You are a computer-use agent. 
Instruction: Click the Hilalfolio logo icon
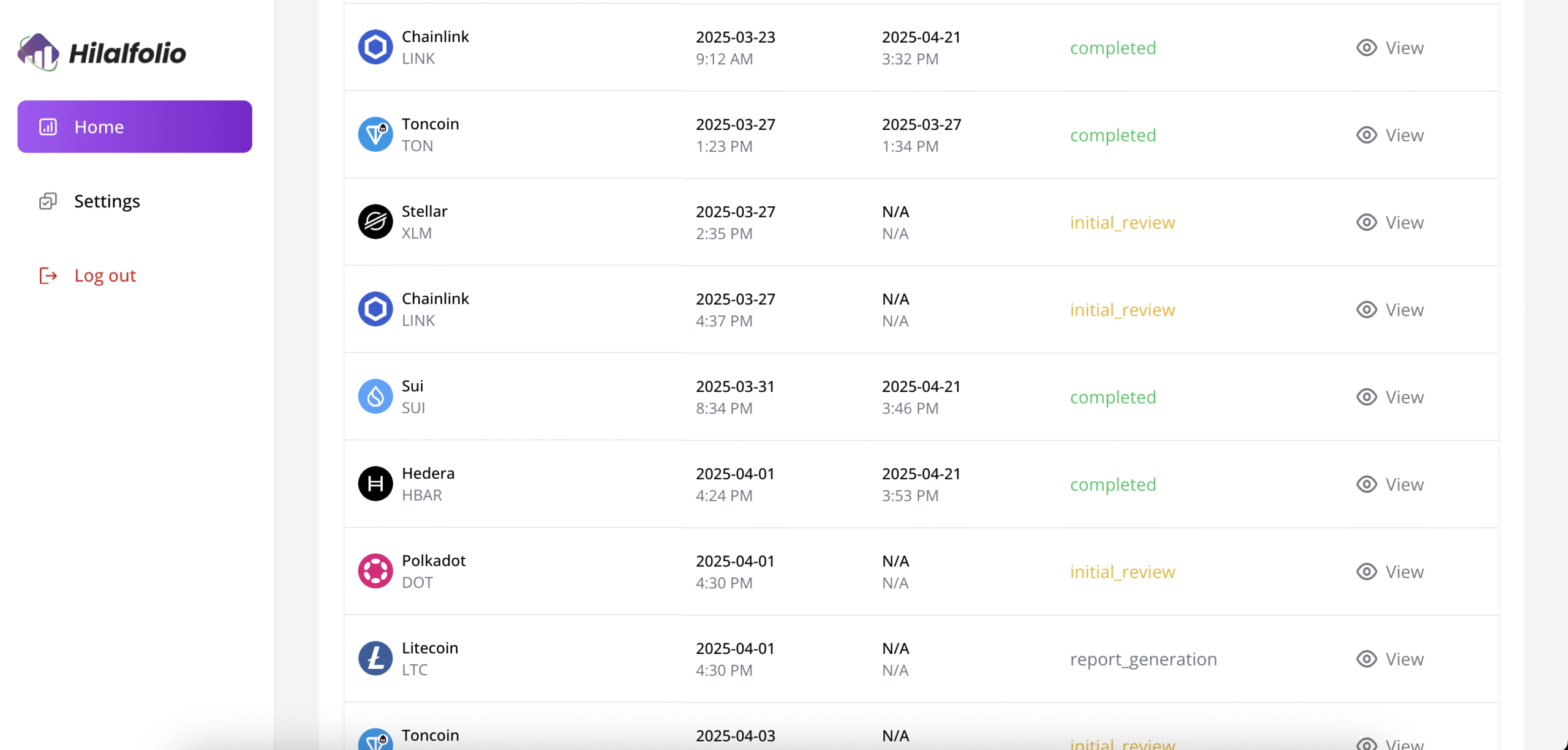point(38,53)
